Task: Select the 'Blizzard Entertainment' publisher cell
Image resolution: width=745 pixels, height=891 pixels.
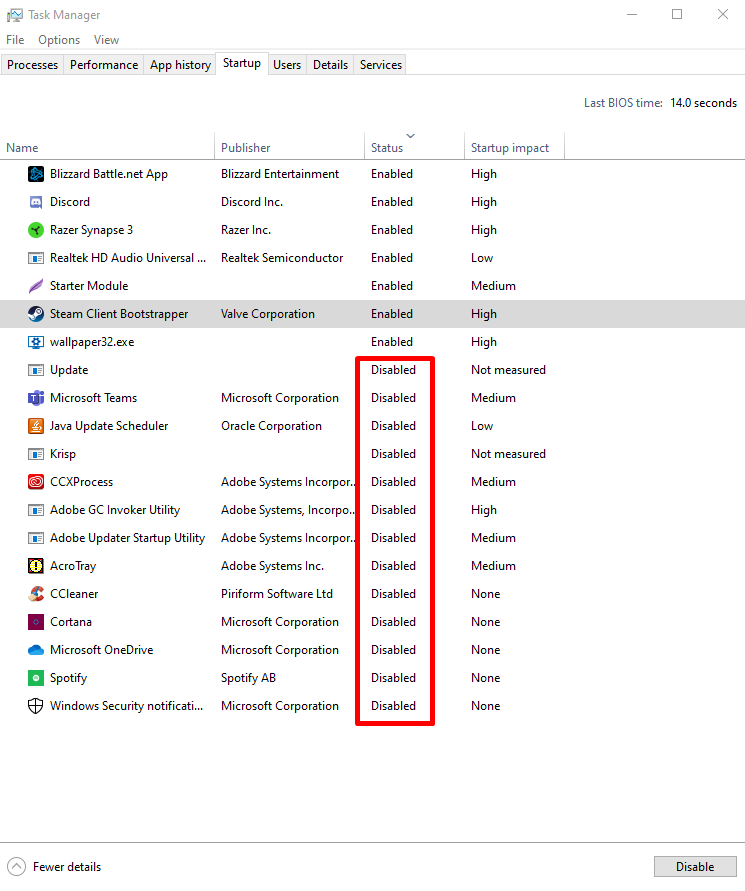Action: point(280,174)
